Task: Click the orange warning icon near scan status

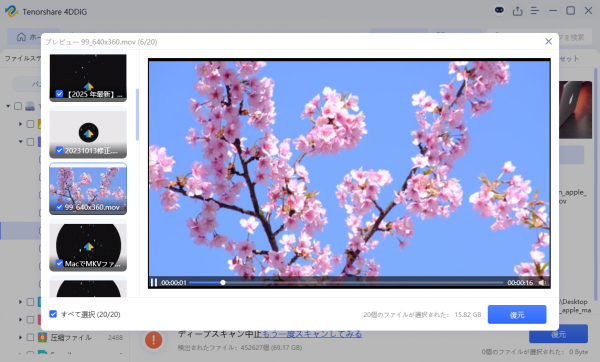Action: click(153, 340)
